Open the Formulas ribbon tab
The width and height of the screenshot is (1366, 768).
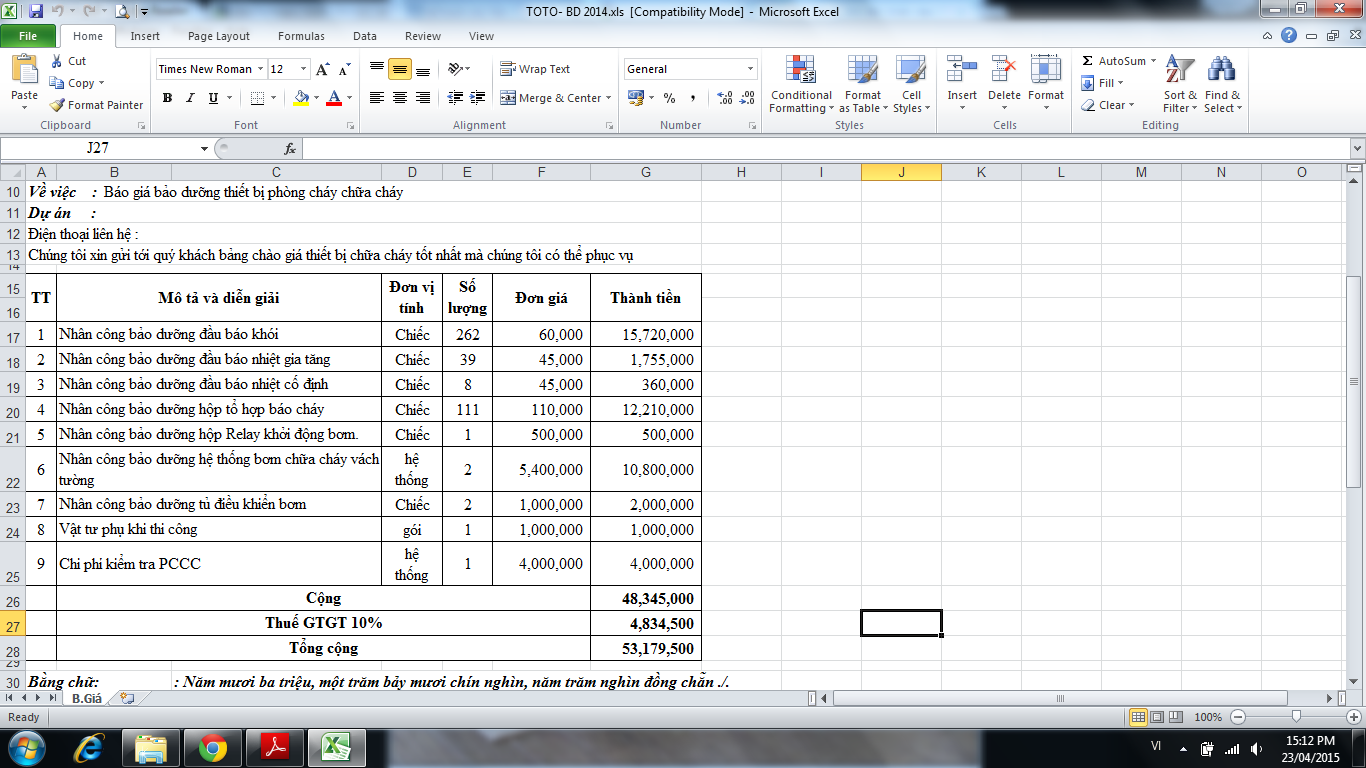tap(301, 36)
